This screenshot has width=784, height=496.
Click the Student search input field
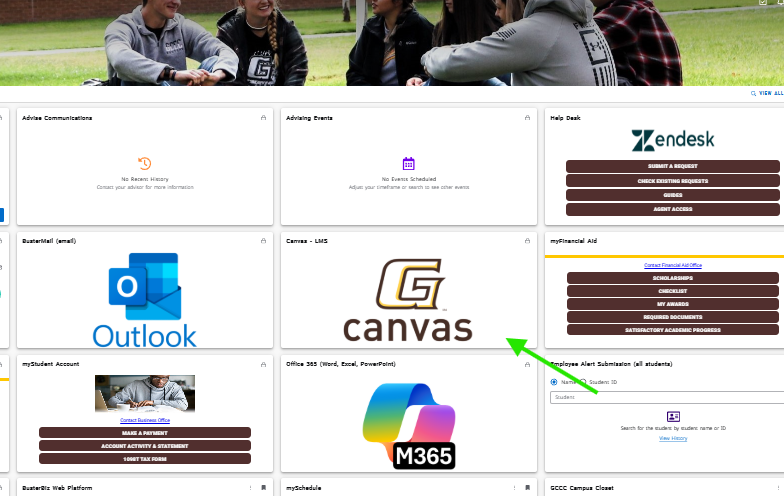point(667,397)
